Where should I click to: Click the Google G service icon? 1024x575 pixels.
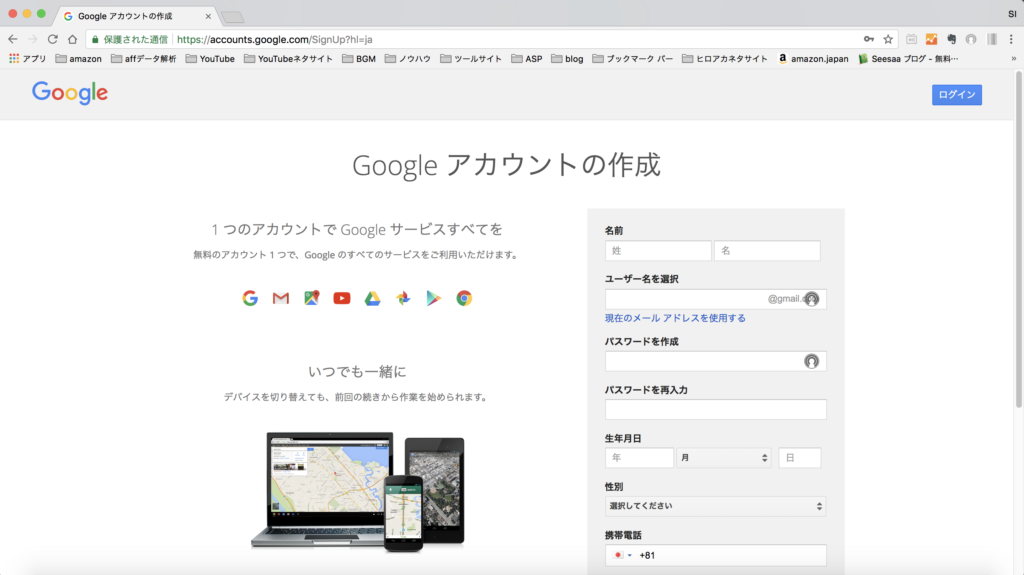pyautogui.click(x=250, y=298)
